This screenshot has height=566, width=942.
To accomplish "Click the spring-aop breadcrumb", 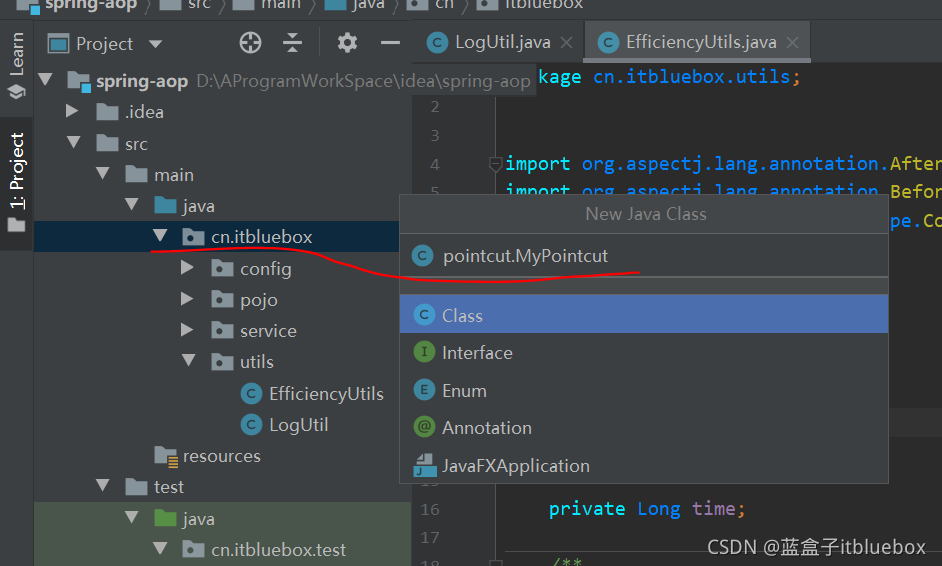I will pos(91,5).
